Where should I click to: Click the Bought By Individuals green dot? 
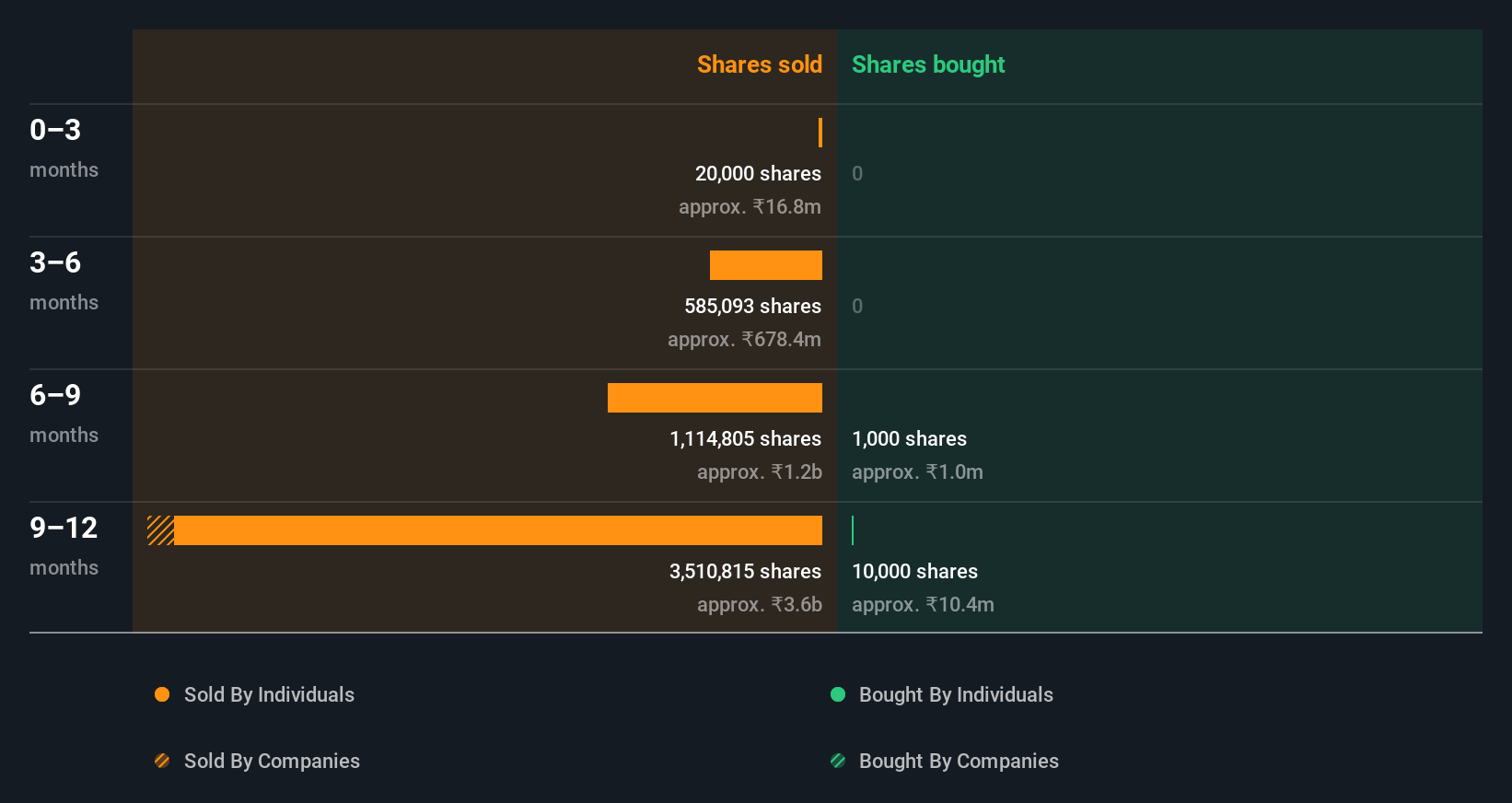coord(838,694)
